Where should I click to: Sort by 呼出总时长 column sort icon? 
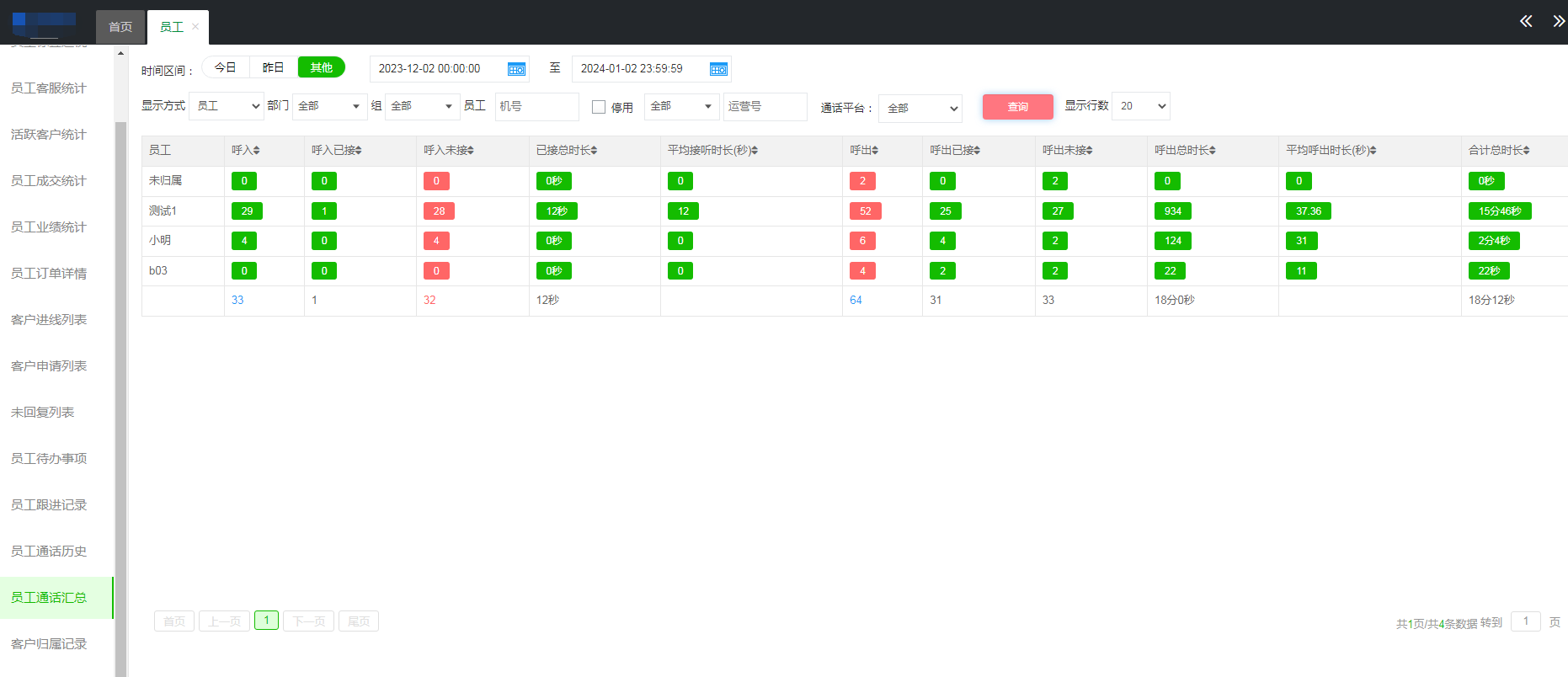coord(1212,151)
